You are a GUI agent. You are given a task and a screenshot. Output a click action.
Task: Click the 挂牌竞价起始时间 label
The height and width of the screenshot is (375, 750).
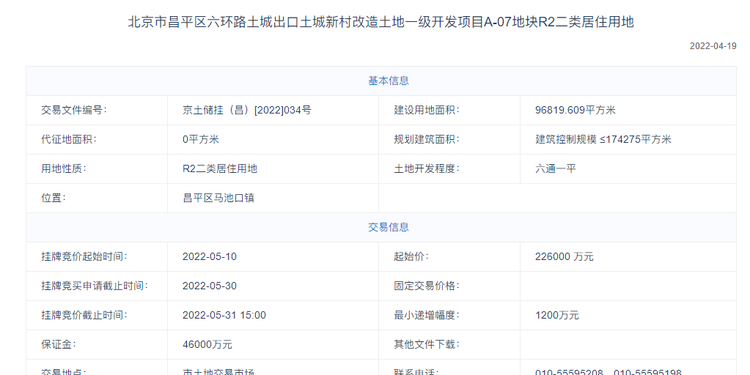85,257
